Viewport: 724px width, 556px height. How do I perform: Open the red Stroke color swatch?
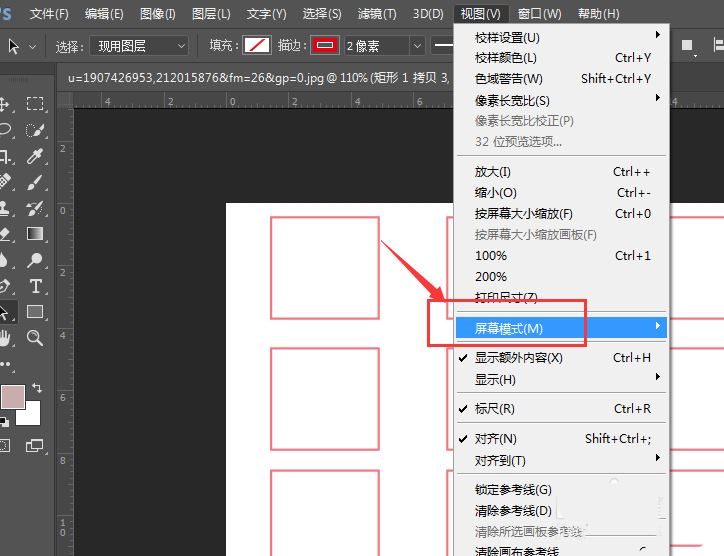click(325, 45)
